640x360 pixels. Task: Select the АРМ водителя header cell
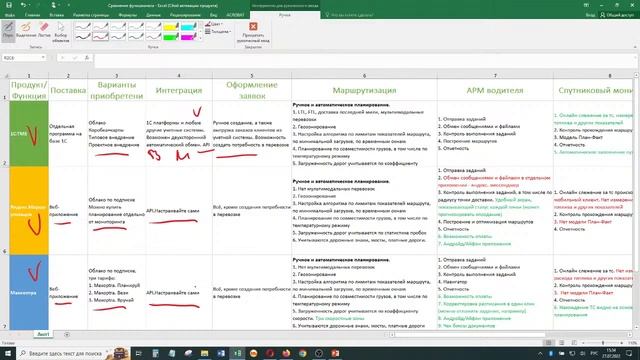pos(495,90)
